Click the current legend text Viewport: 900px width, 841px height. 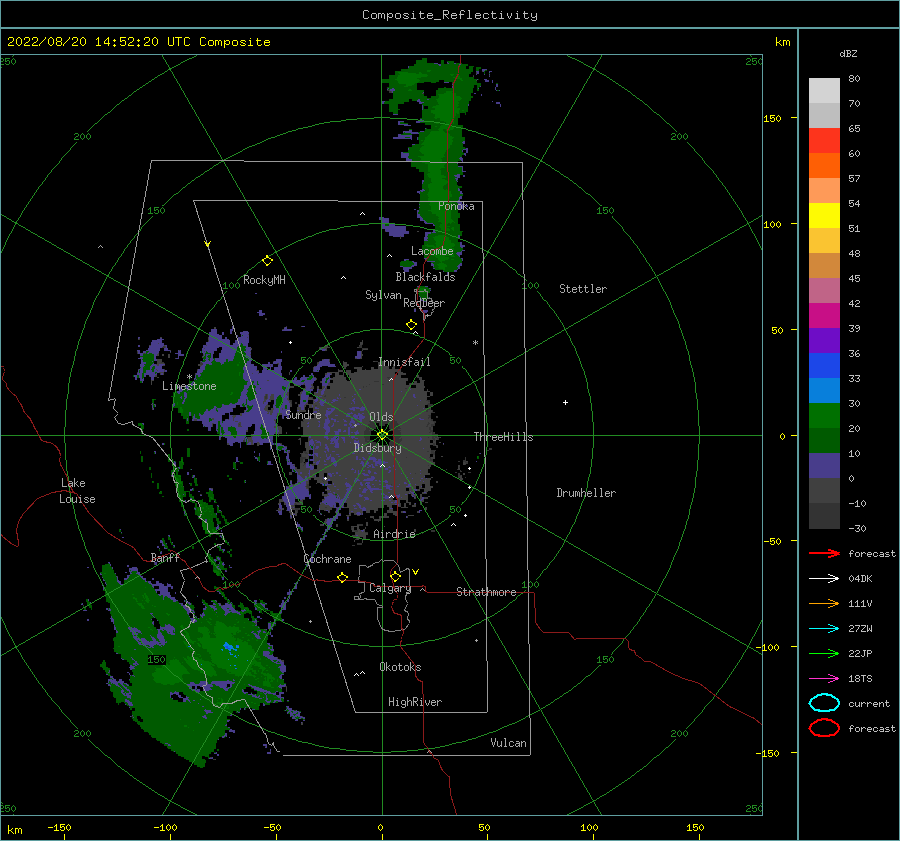pyautogui.click(x=869, y=704)
